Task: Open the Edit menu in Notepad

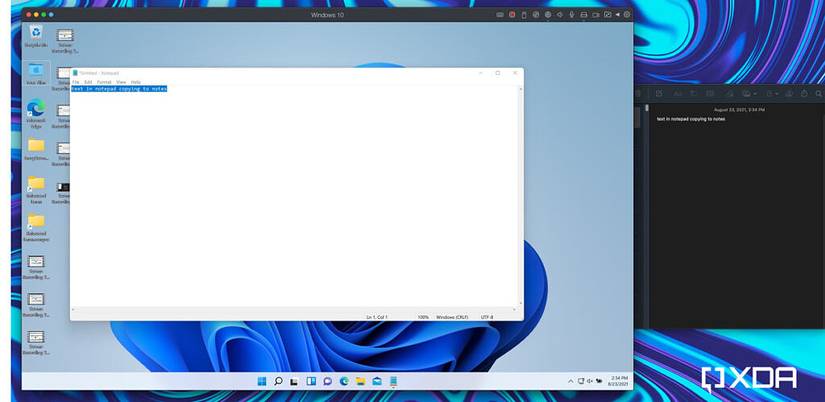Action: pos(88,82)
